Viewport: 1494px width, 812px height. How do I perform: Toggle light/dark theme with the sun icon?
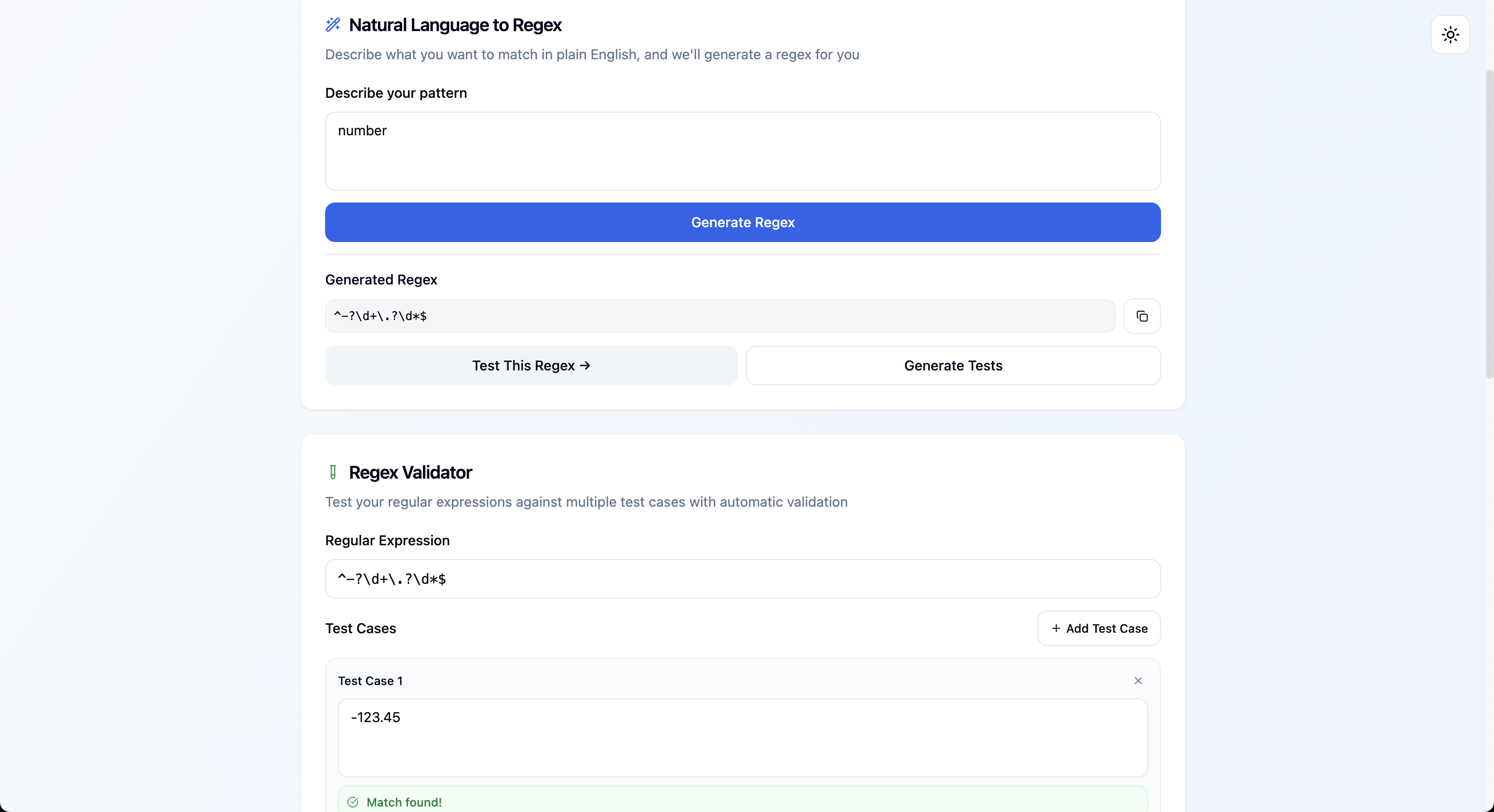click(1450, 35)
